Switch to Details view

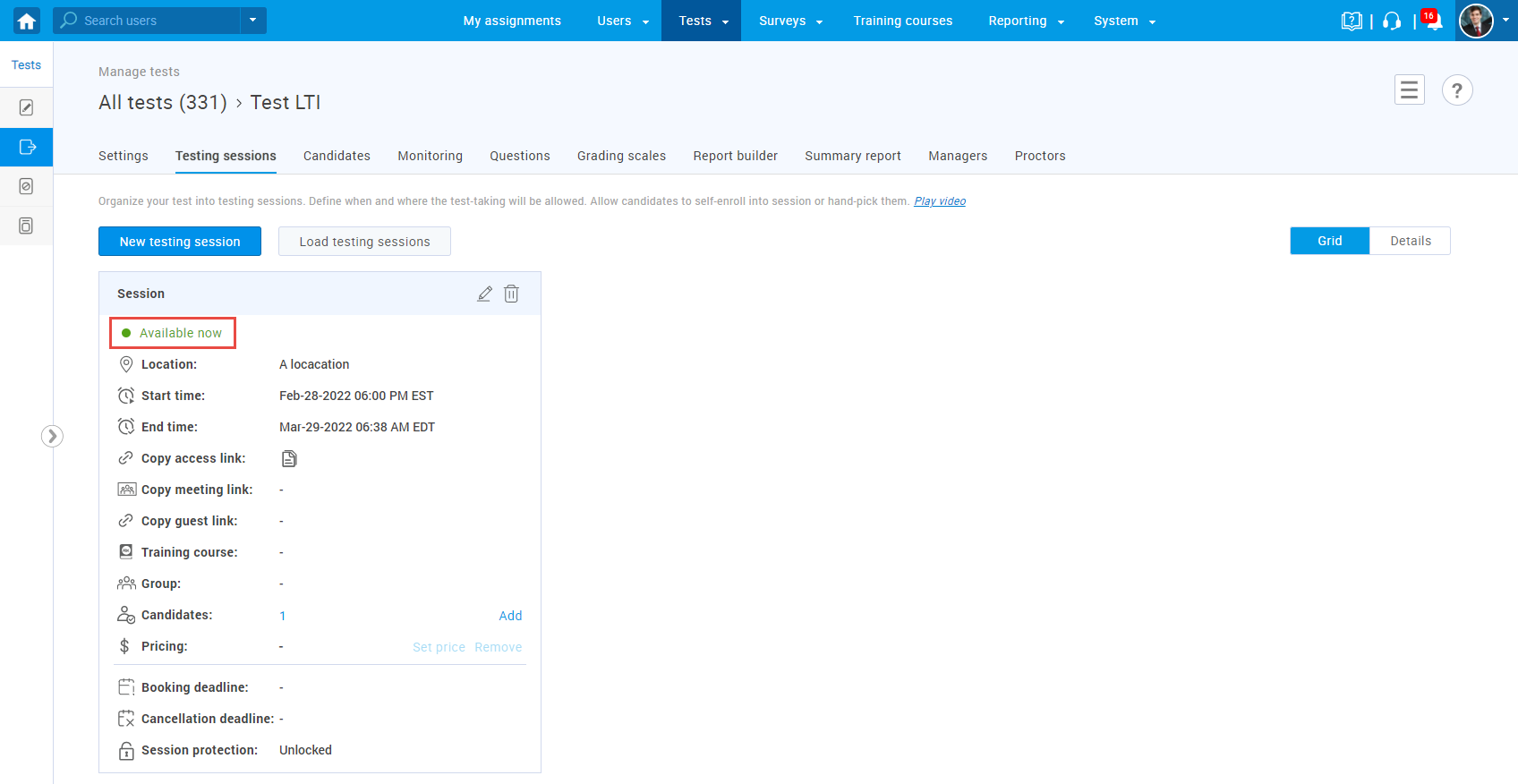tap(1410, 241)
